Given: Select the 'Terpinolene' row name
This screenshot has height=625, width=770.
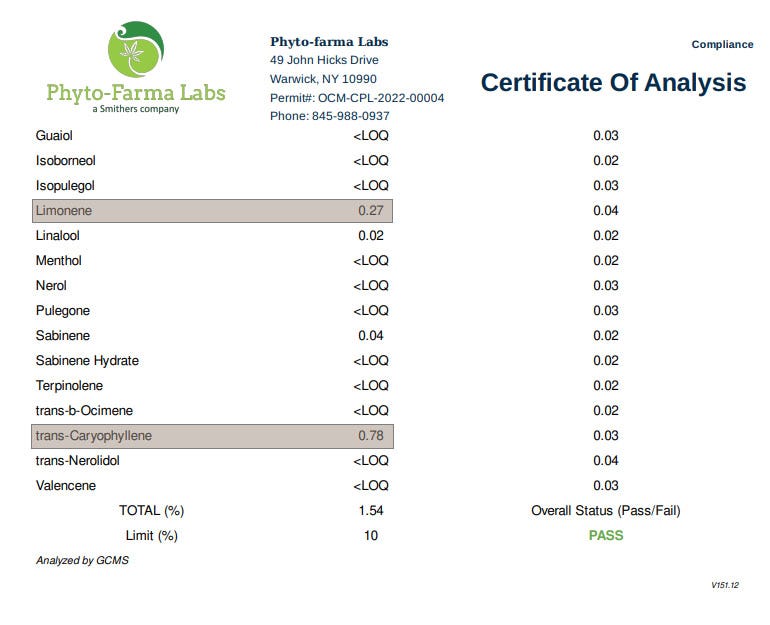Looking at the screenshot, I should click(x=69, y=386).
